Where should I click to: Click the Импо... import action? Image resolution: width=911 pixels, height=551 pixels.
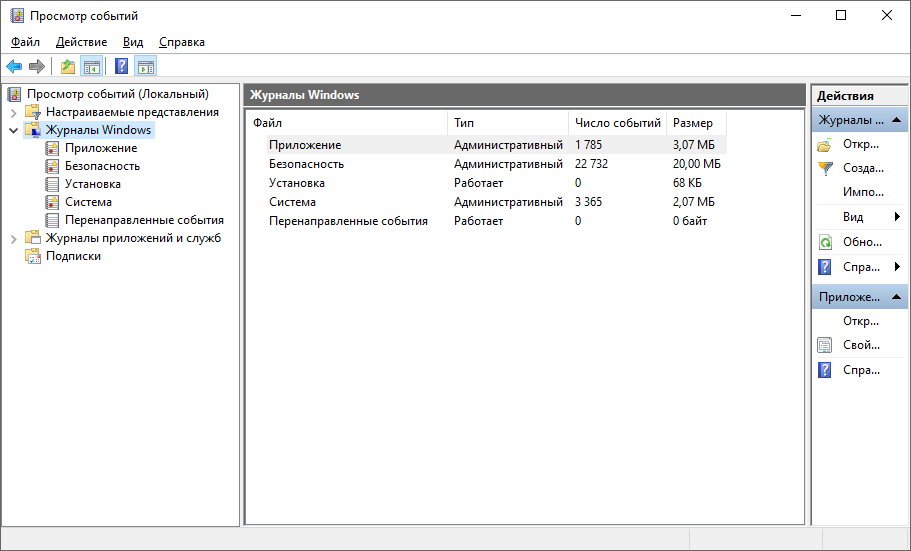point(863,192)
